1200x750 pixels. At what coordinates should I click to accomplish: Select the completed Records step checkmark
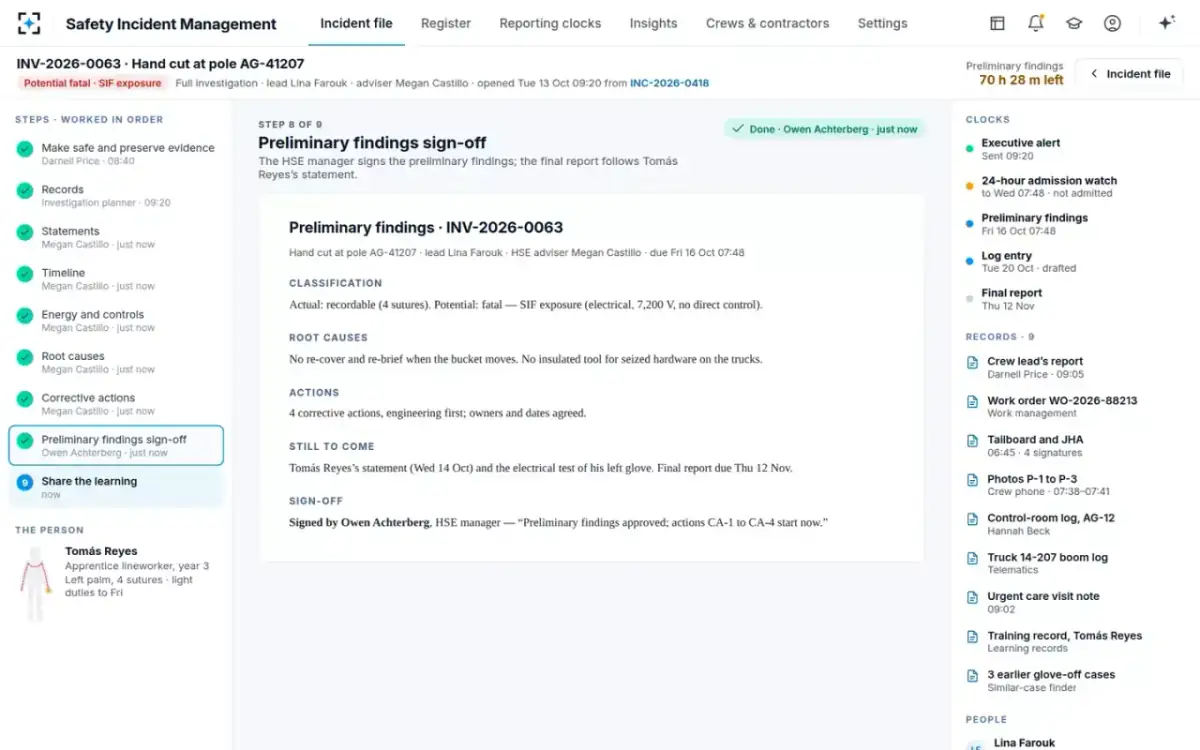pos(25,190)
